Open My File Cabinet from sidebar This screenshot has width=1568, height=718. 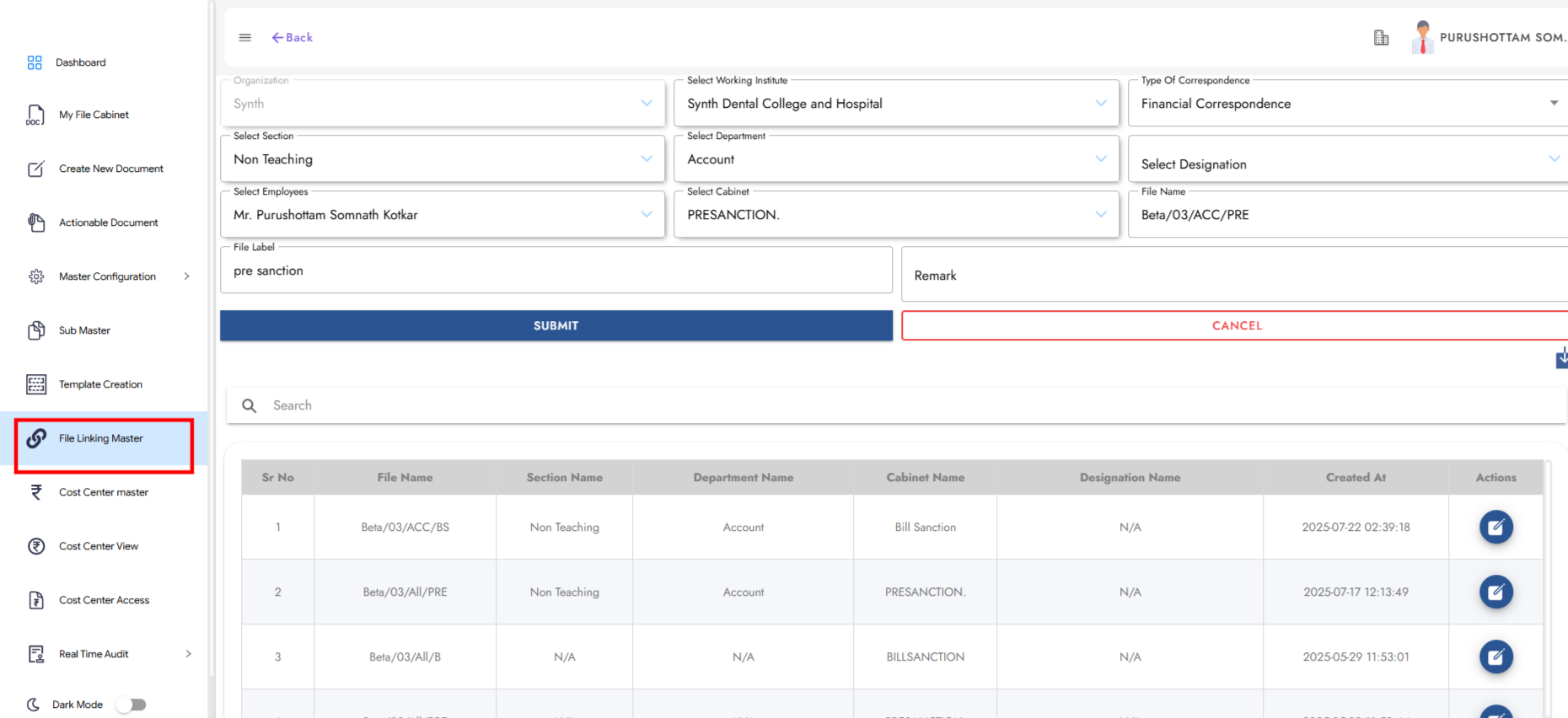(94, 115)
